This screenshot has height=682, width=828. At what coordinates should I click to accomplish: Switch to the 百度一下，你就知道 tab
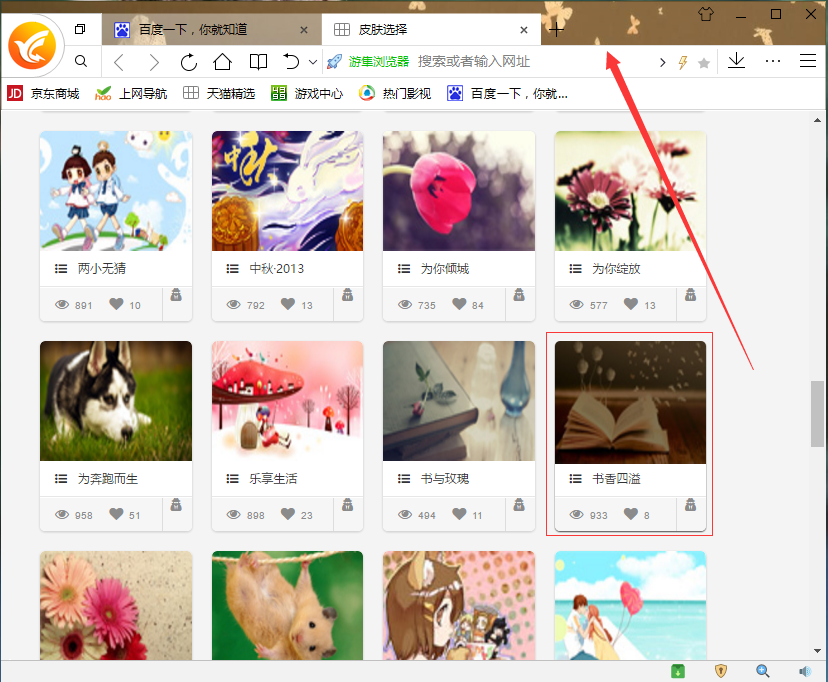(x=212, y=30)
